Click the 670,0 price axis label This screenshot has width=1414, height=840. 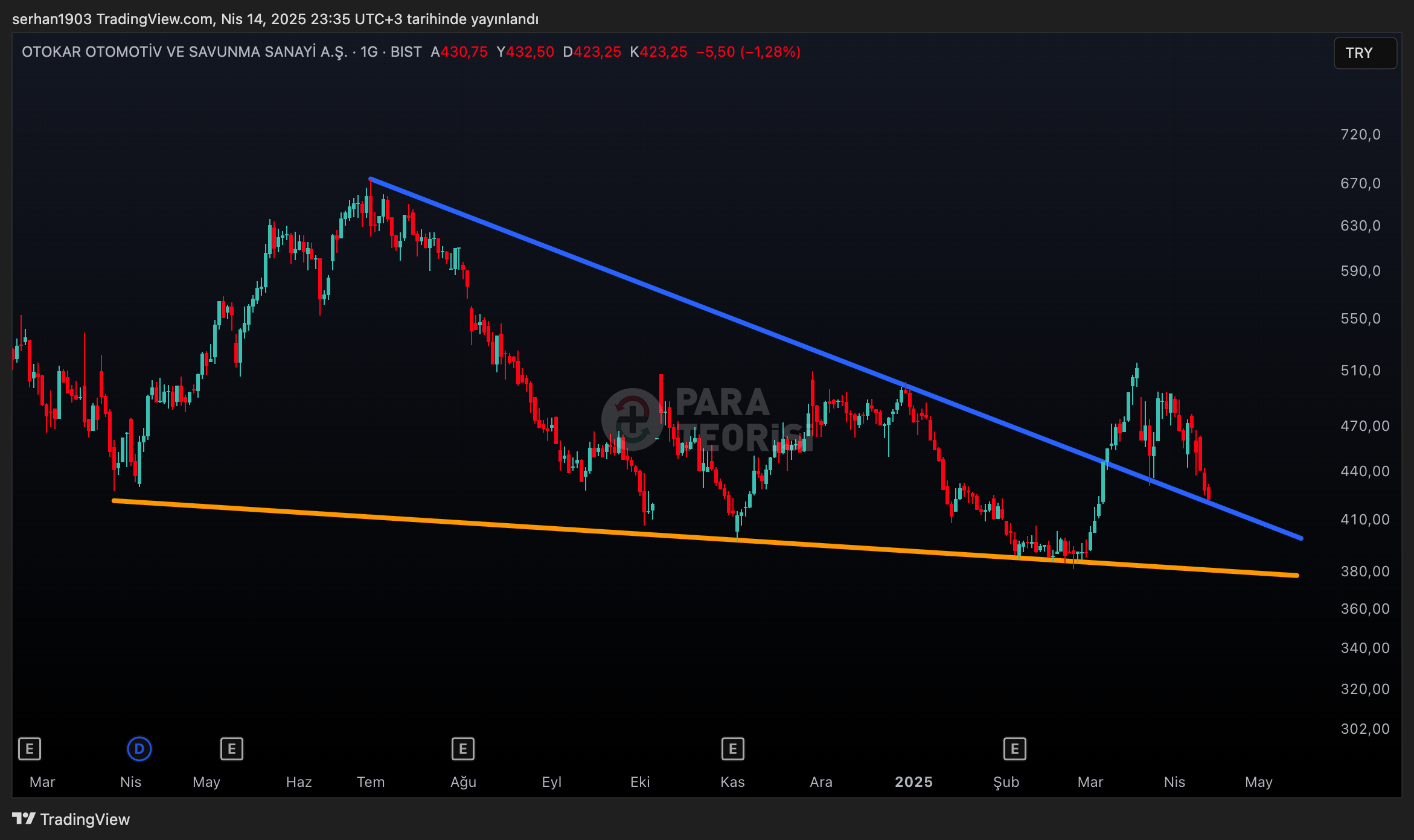(x=1360, y=183)
